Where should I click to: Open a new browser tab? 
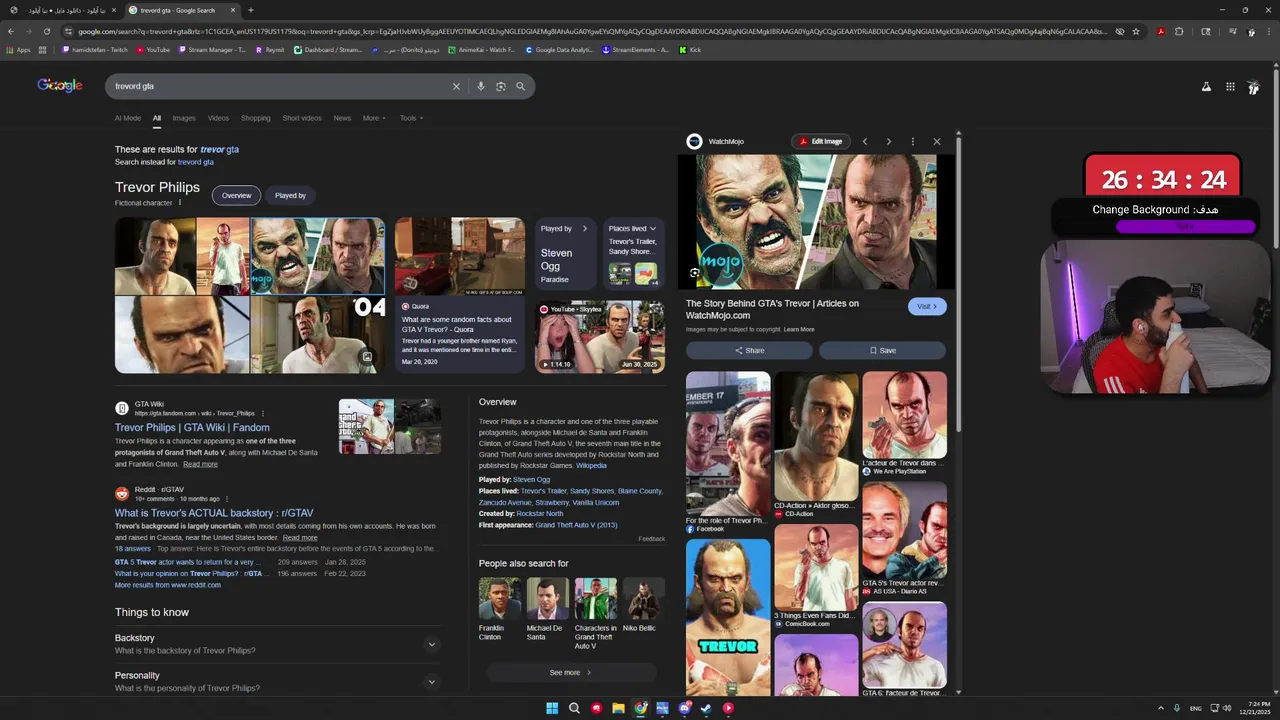tap(250, 10)
